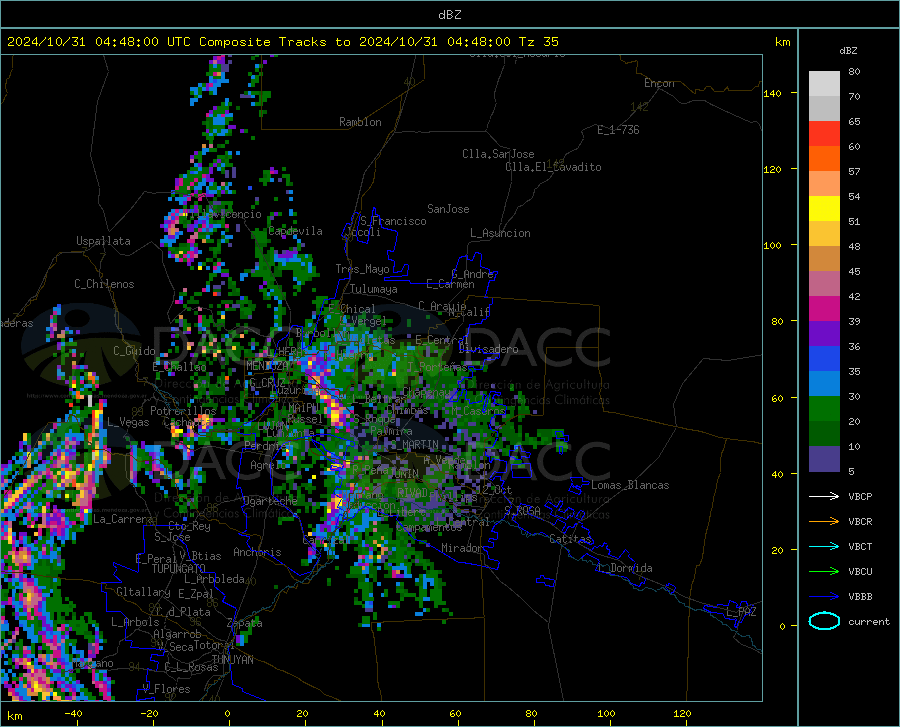This screenshot has width=900, height=727.
Task: Click the white VBCP arrow in legend
Action: (824, 496)
